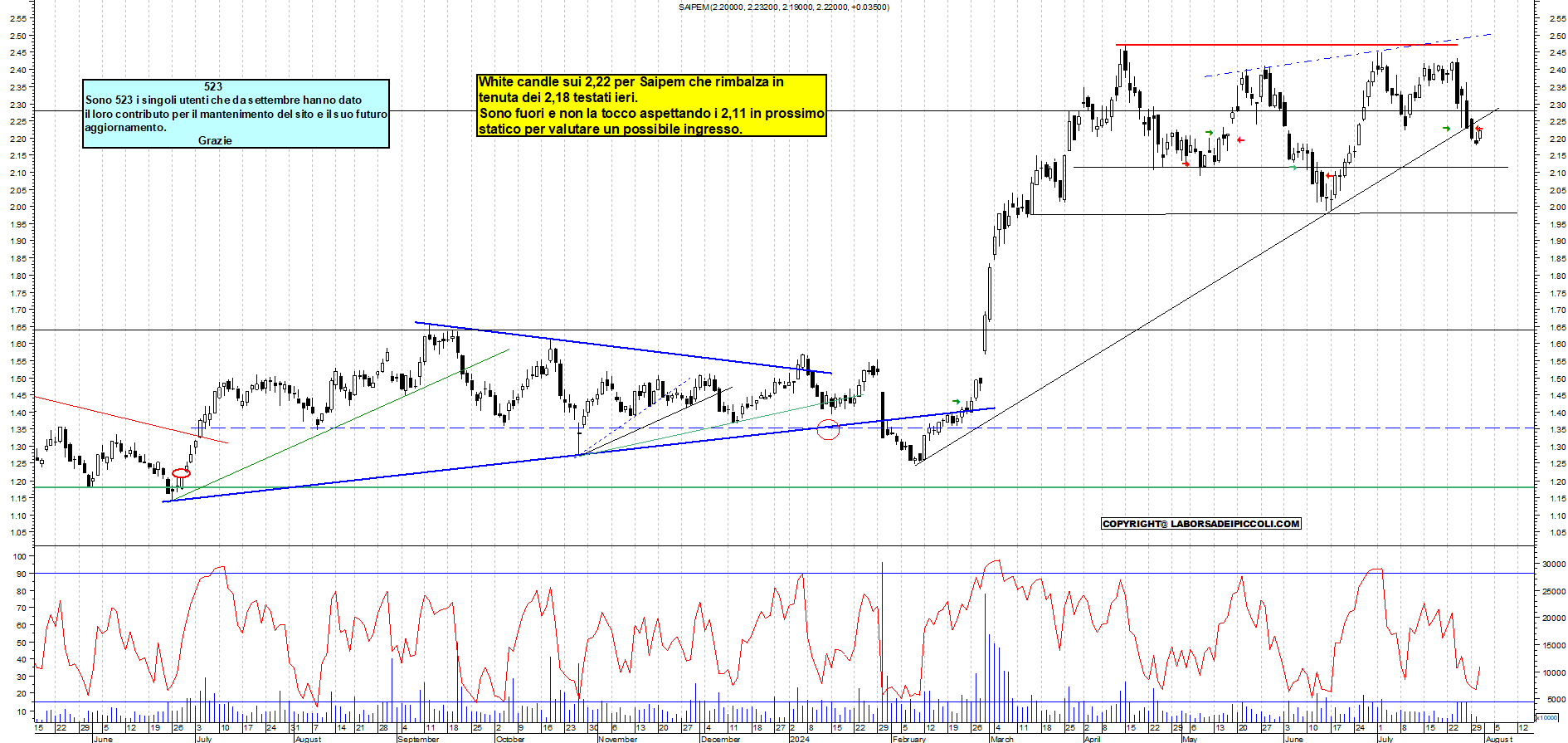Image resolution: width=1568 pixels, height=743 pixels.
Task: Click the 'x10000' volume scale label
Action: tap(1547, 717)
